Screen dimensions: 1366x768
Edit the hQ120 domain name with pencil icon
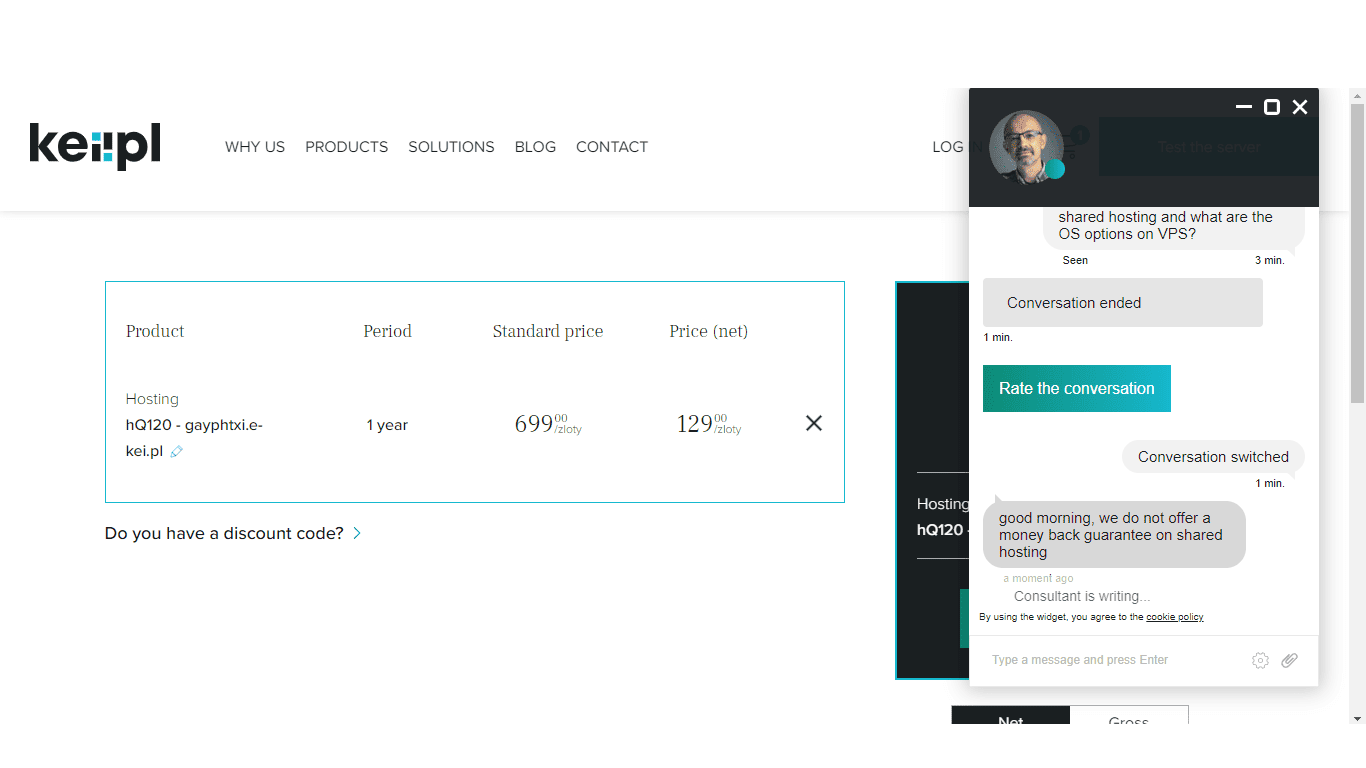177,451
